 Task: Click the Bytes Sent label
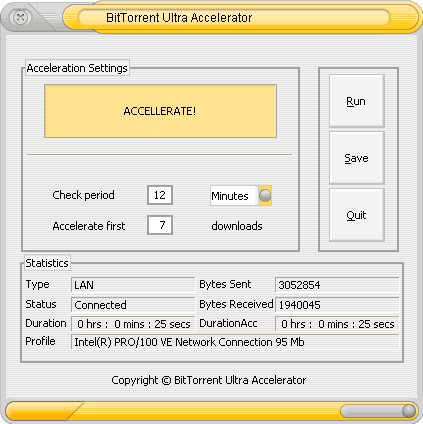tap(225, 284)
